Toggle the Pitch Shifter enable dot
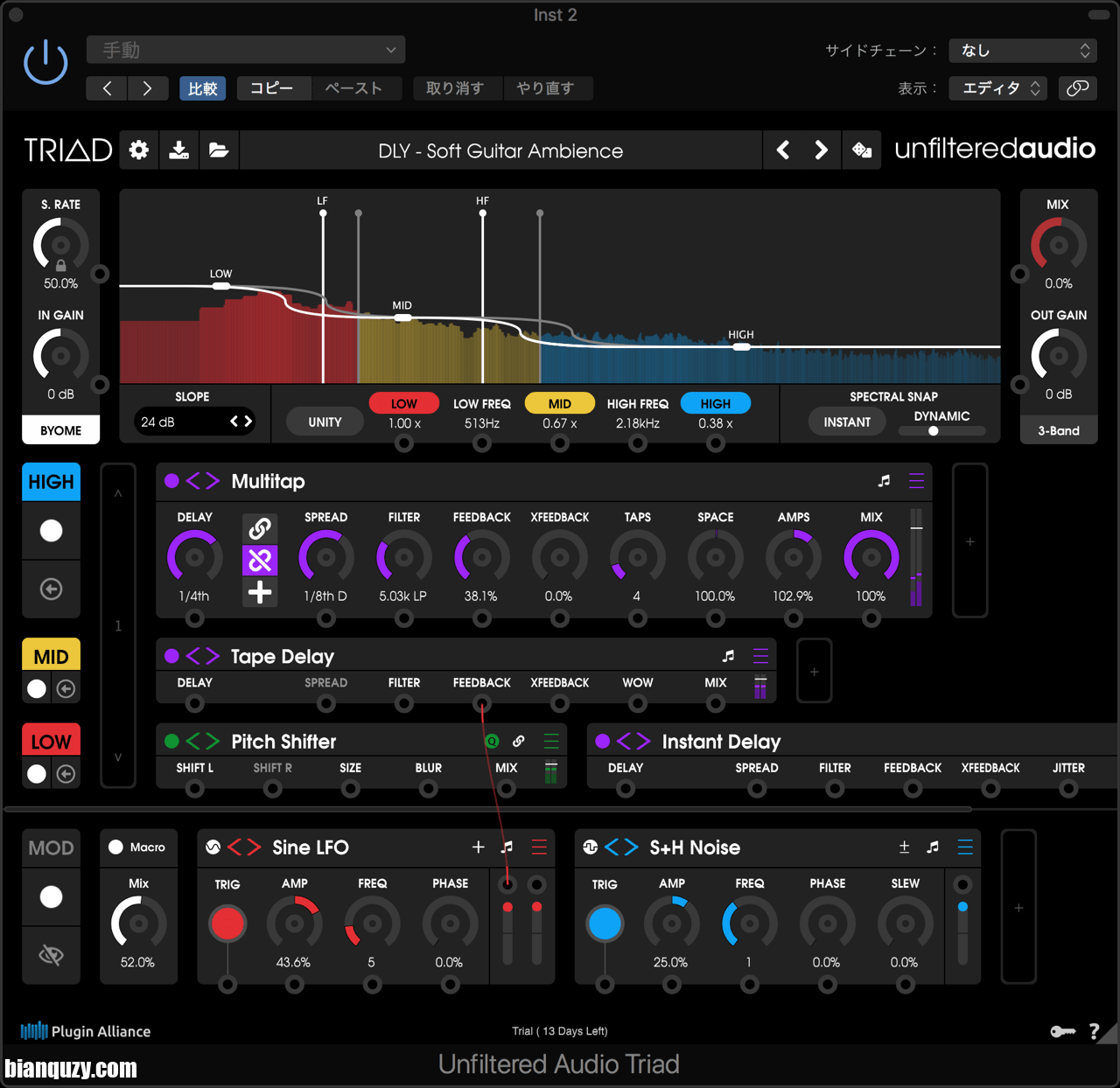This screenshot has height=1088, width=1120. click(171, 742)
